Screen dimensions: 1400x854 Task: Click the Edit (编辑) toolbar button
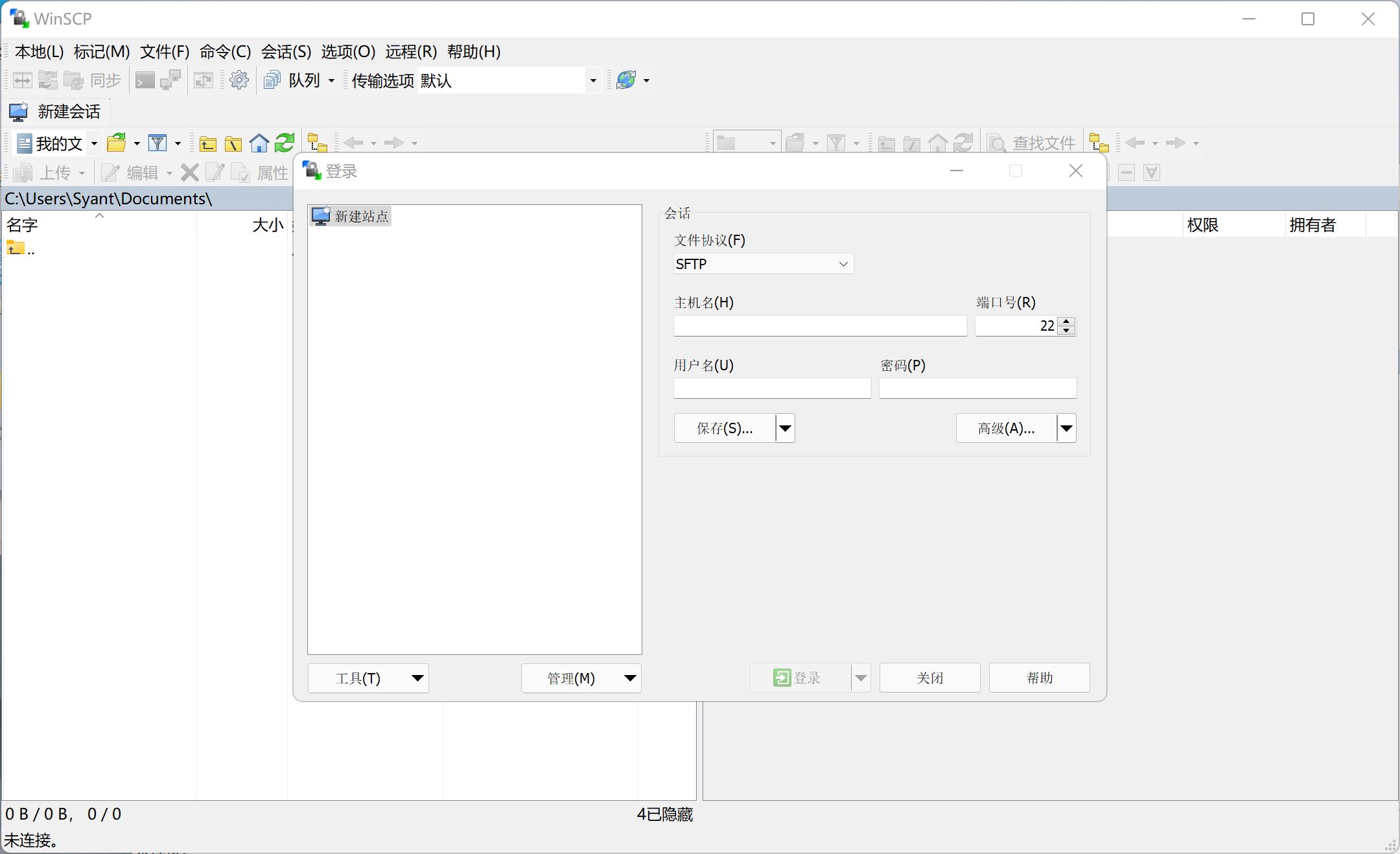(136, 172)
